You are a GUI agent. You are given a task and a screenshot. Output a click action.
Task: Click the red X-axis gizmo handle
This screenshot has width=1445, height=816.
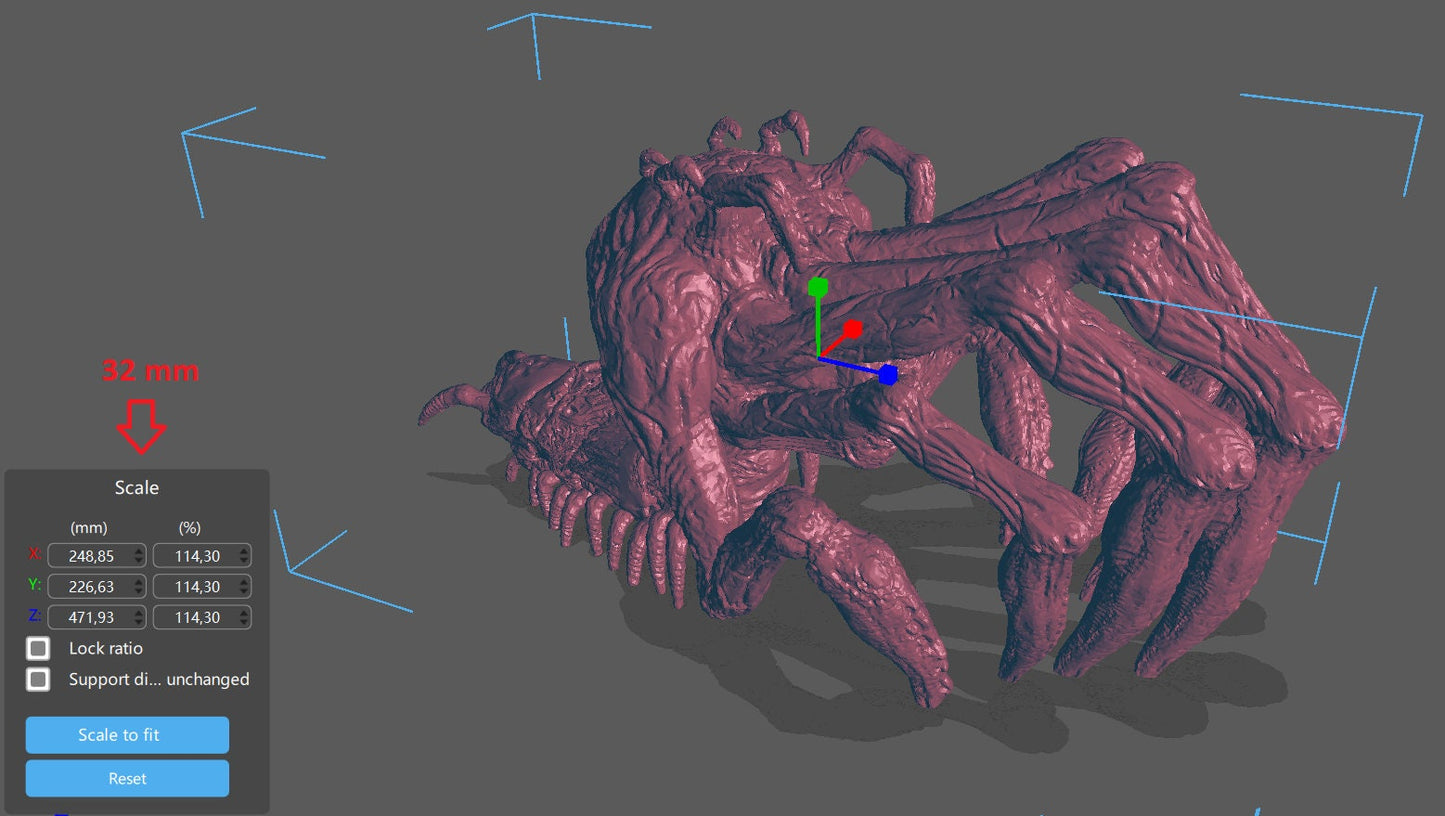(853, 329)
